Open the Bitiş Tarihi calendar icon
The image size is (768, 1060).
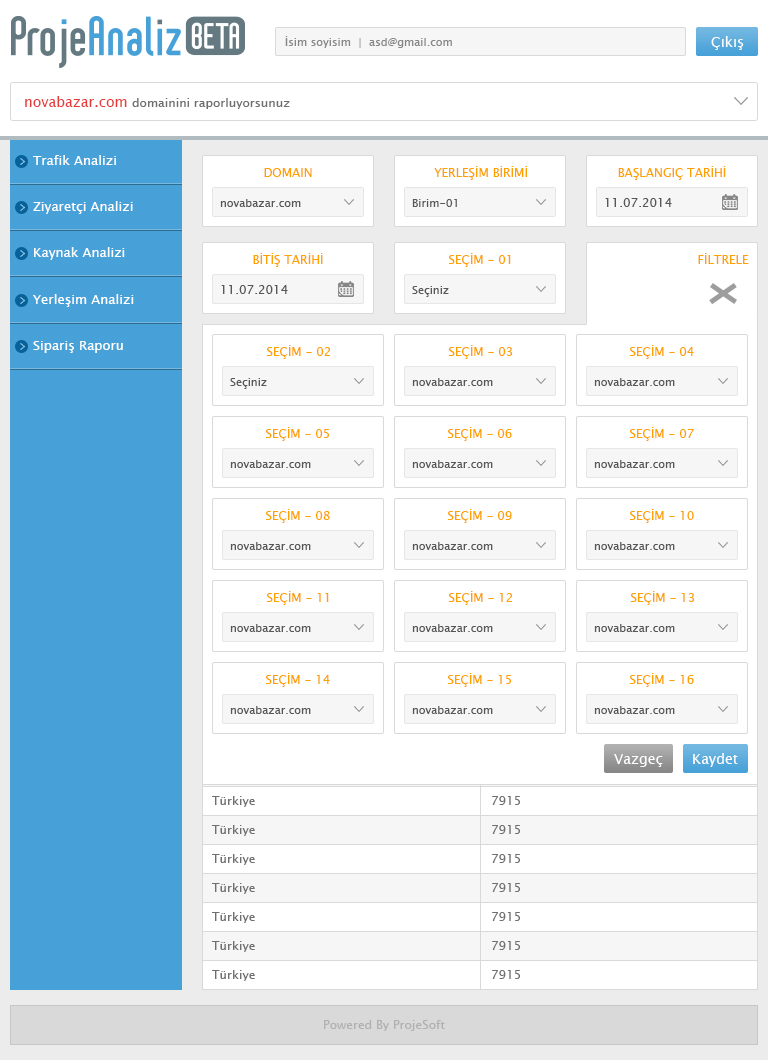pyautogui.click(x=346, y=290)
